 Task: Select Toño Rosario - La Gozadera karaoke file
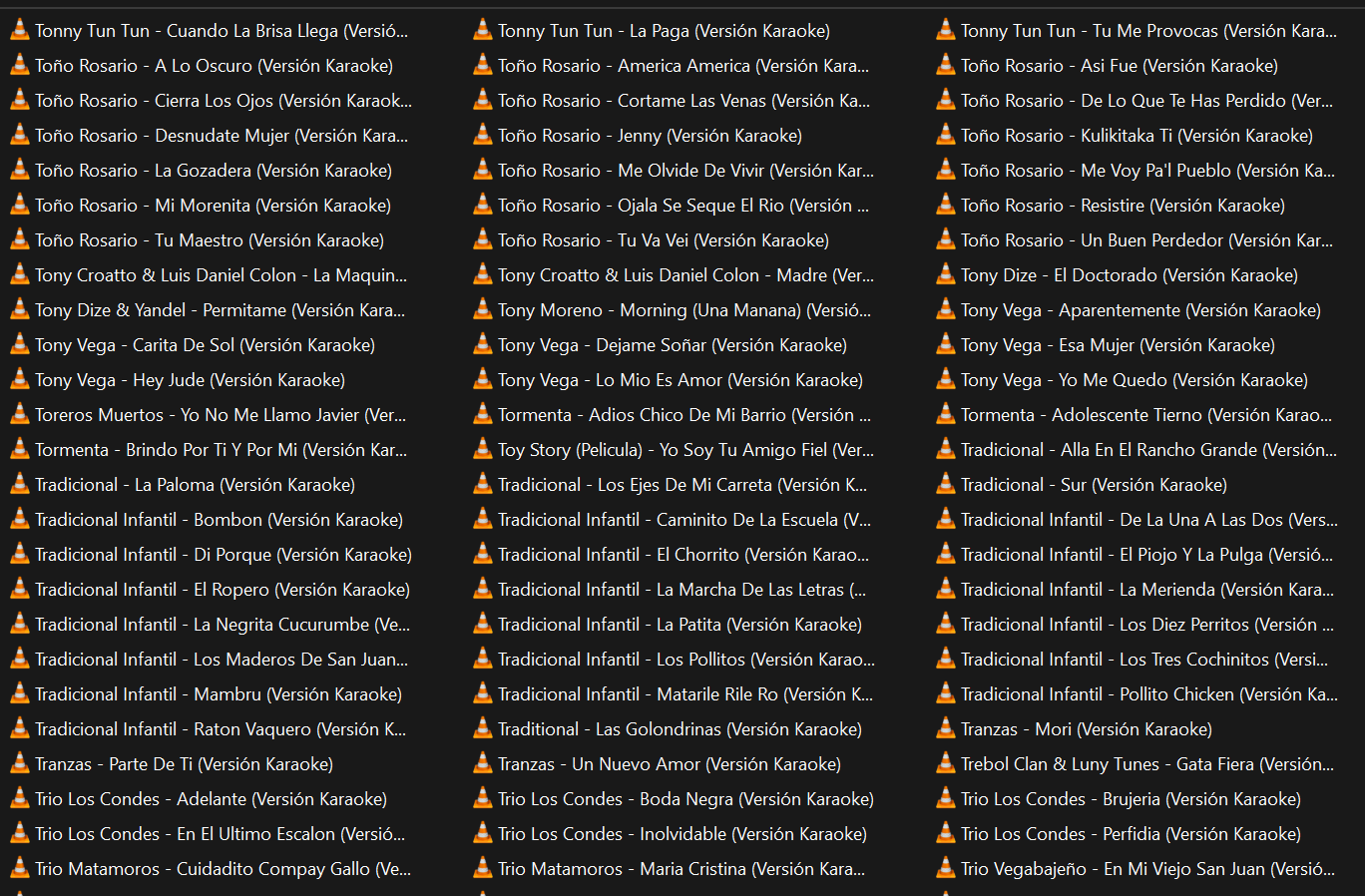[213, 171]
